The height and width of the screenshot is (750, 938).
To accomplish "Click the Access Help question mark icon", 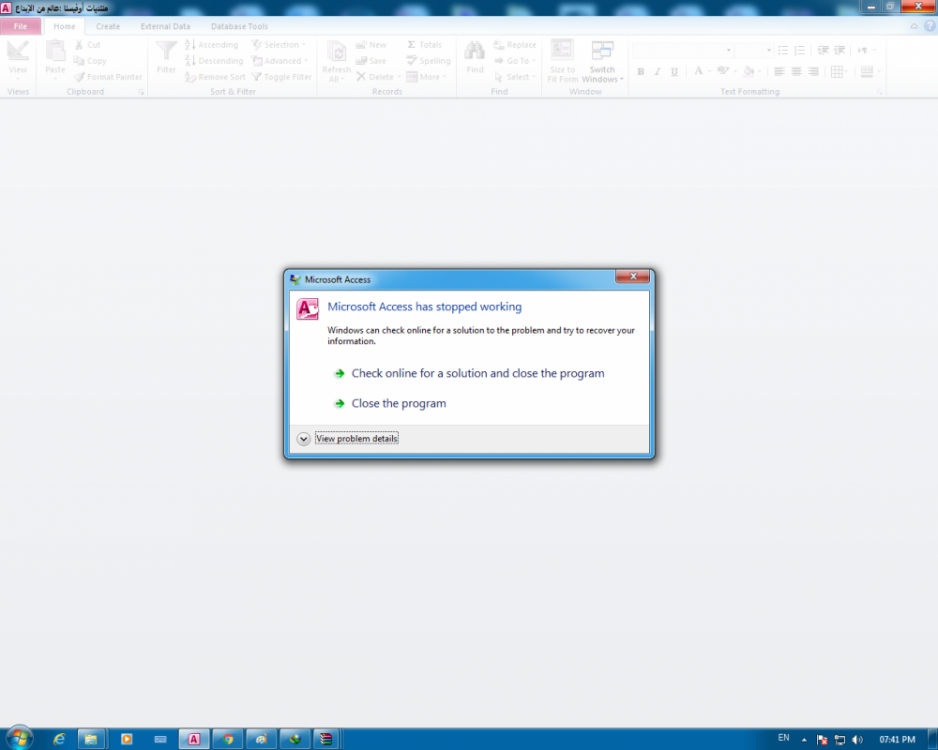I will (x=930, y=26).
